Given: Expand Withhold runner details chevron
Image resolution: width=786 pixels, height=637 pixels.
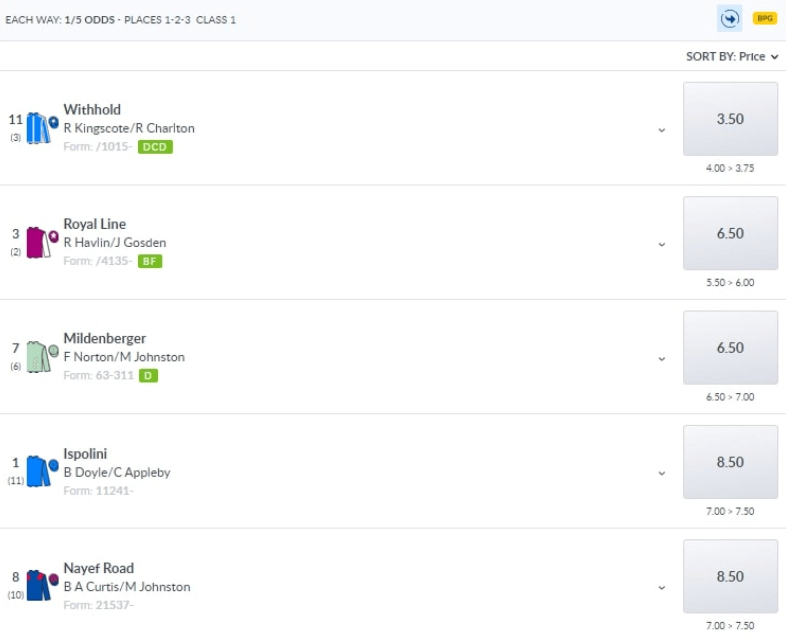Looking at the screenshot, I should 662,130.
